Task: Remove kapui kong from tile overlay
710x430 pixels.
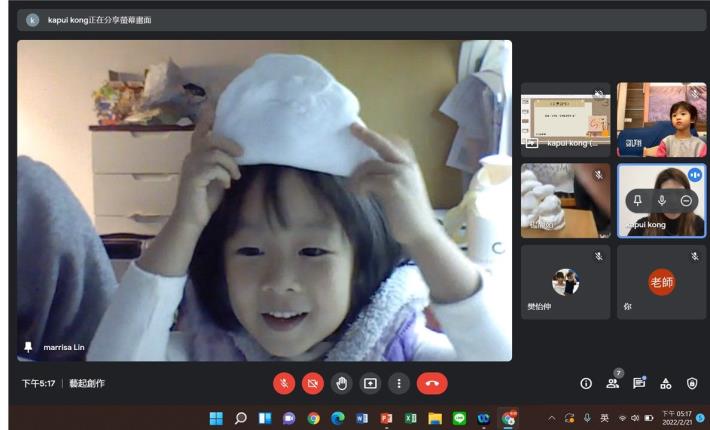Action: coord(686,201)
